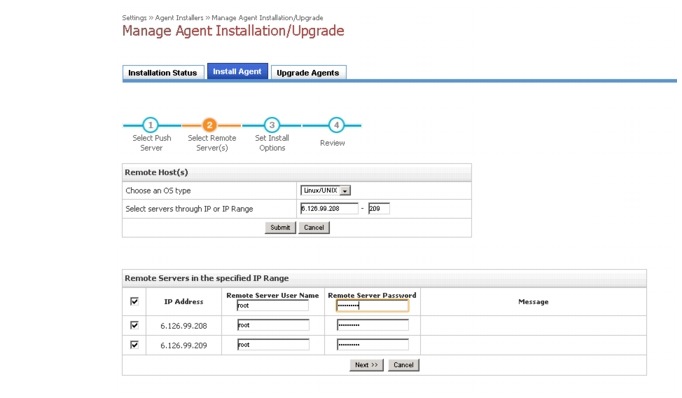Screen dimensions: 682x398
Task: Click user name field for 6.126.99.208
Action: coord(273,325)
